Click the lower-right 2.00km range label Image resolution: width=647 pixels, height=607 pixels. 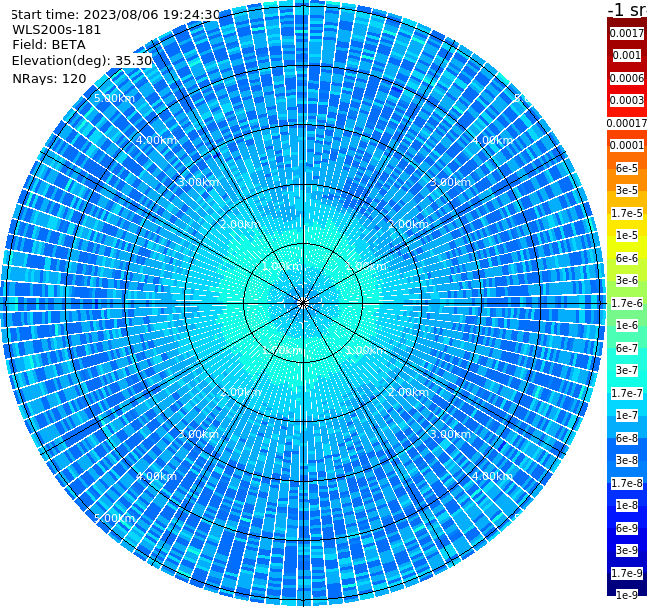pos(409,392)
